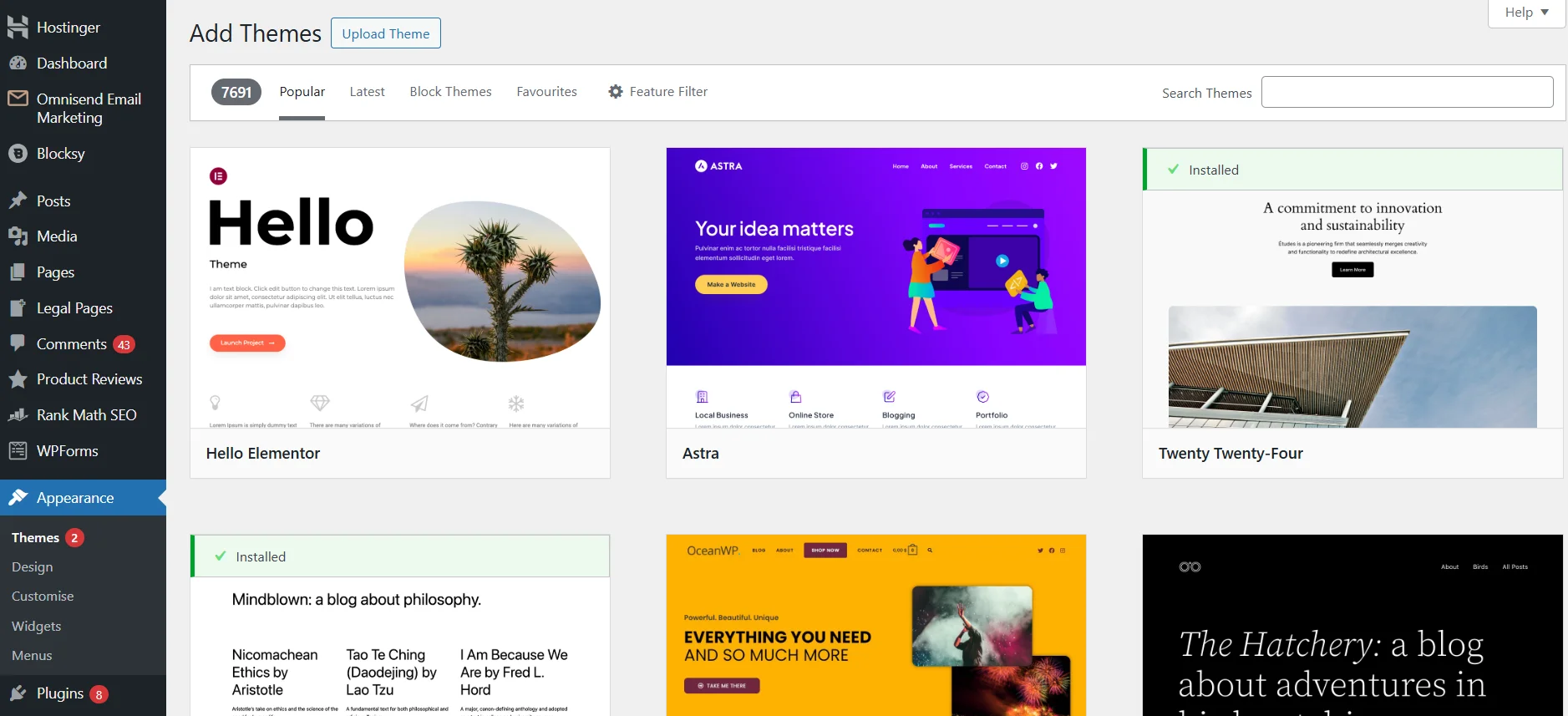
Task: Open the Customise submenu link
Action: (43, 597)
